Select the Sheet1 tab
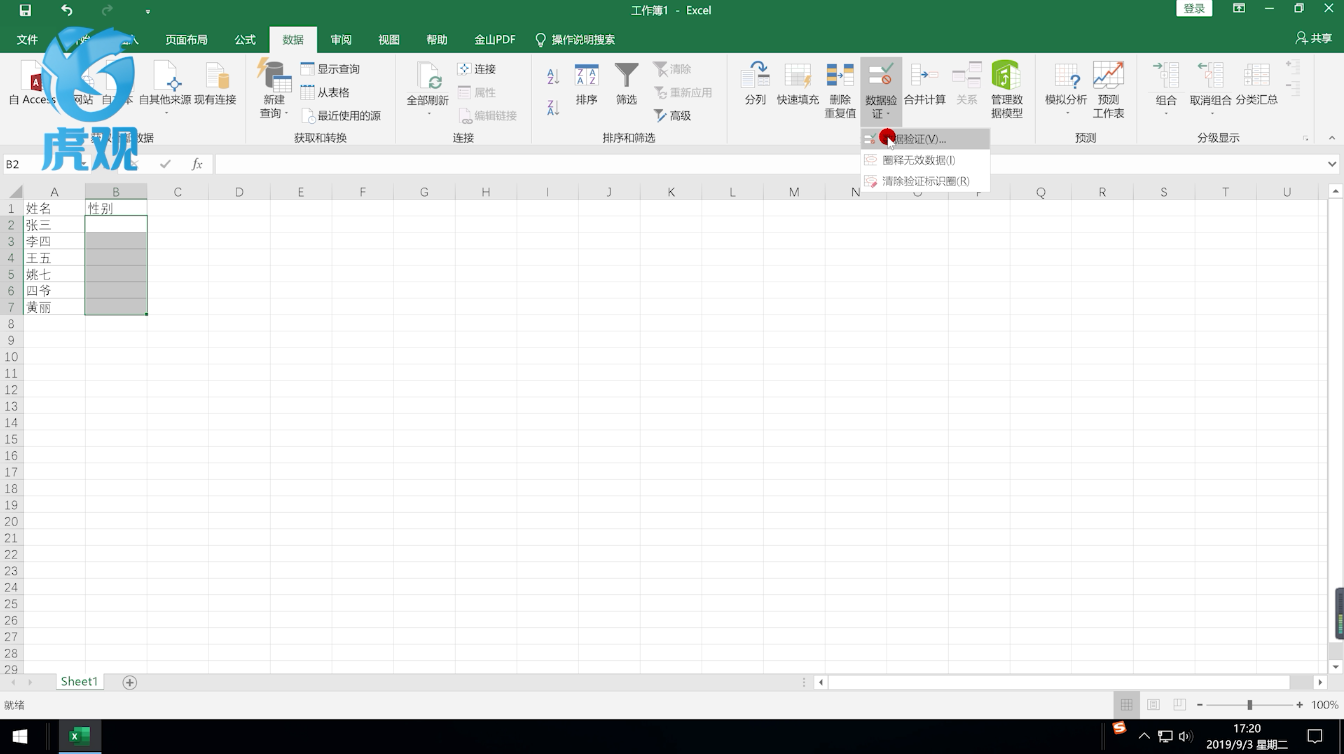This screenshot has height=754, width=1344. (79, 682)
